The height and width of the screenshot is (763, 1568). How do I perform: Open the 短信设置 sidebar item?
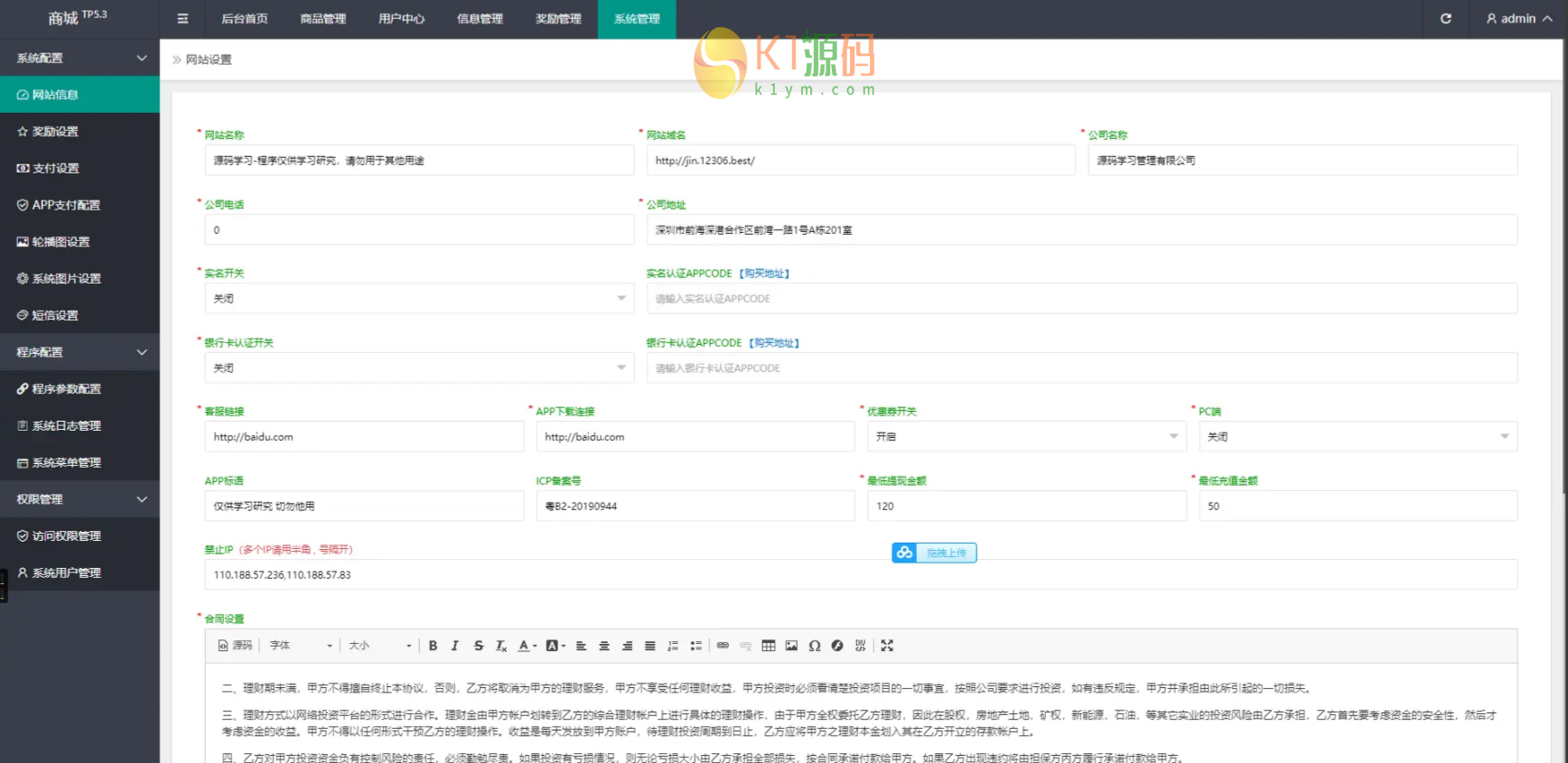click(x=79, y=315)
